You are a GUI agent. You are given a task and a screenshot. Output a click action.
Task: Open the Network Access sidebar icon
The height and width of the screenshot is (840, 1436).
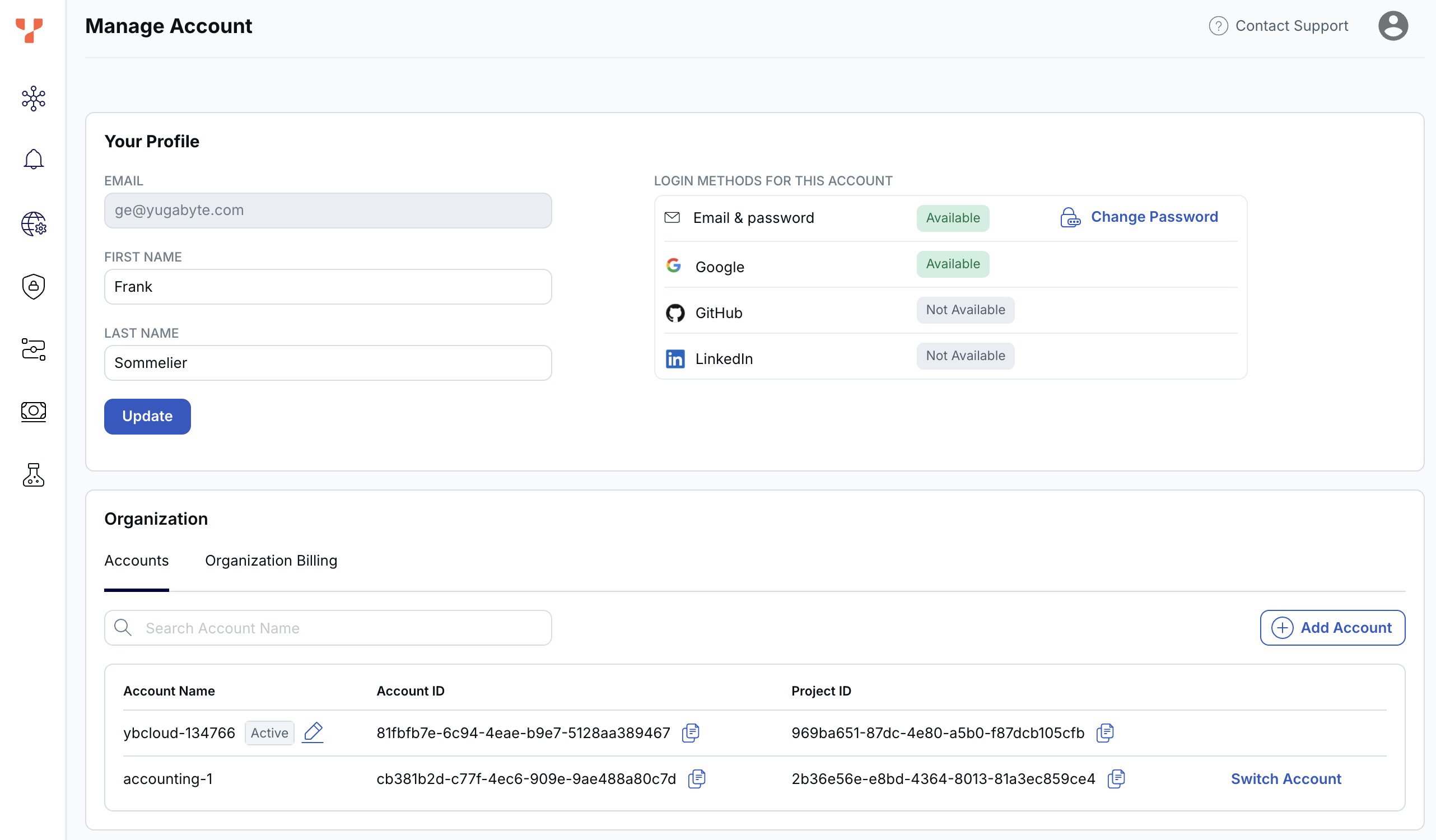(34, 224)
